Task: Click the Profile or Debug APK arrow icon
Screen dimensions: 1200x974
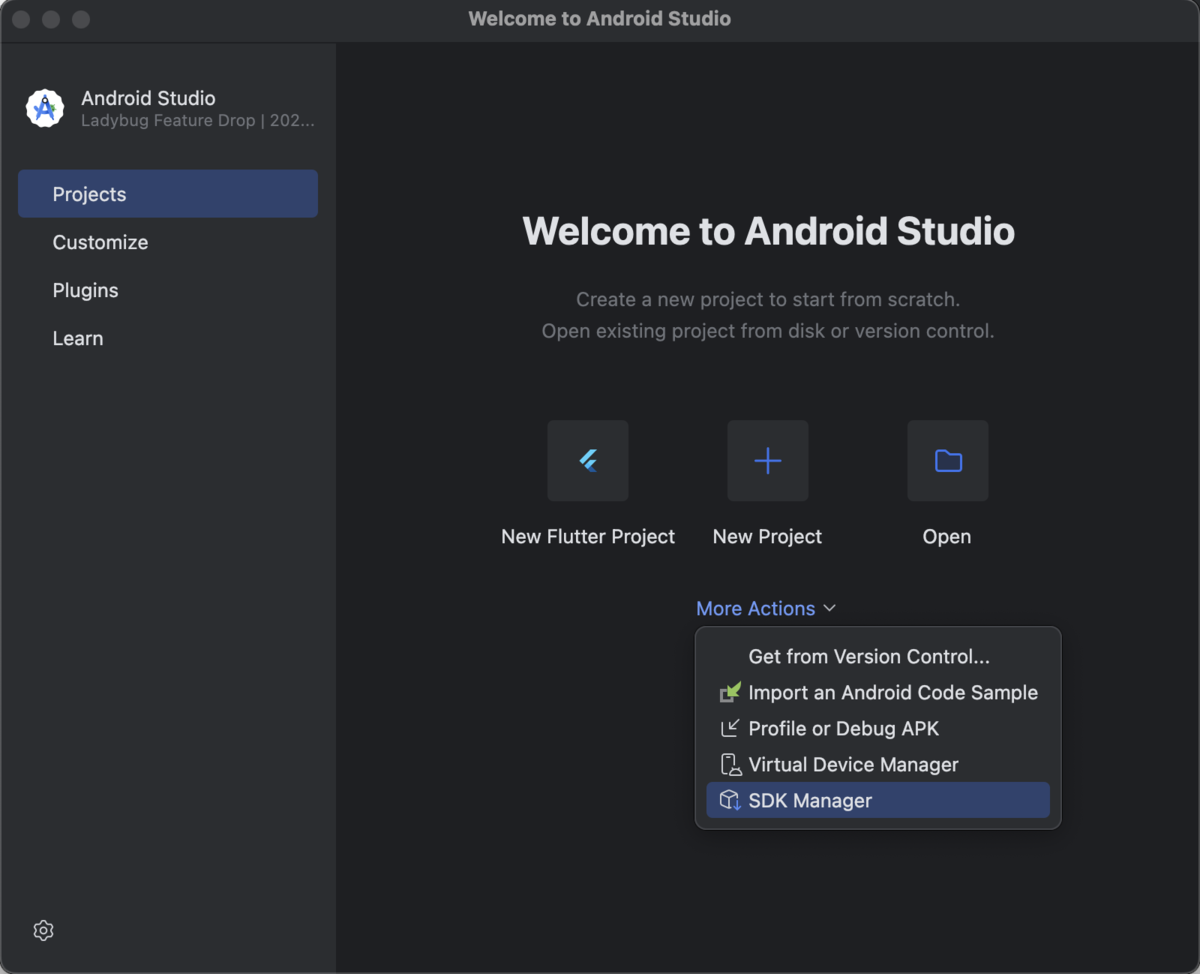Action: point(730,728)
